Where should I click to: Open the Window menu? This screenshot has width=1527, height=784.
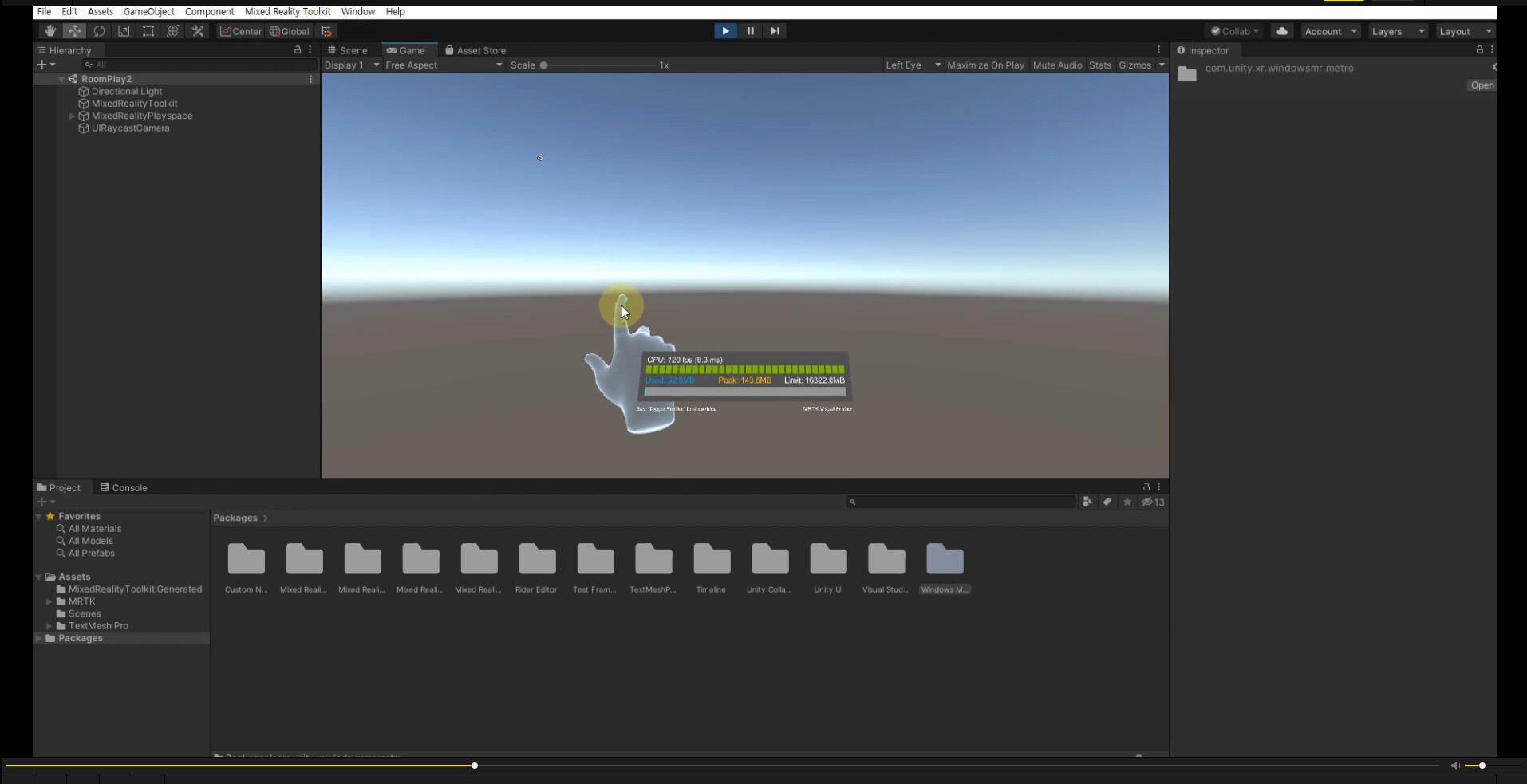coord(357,11)
